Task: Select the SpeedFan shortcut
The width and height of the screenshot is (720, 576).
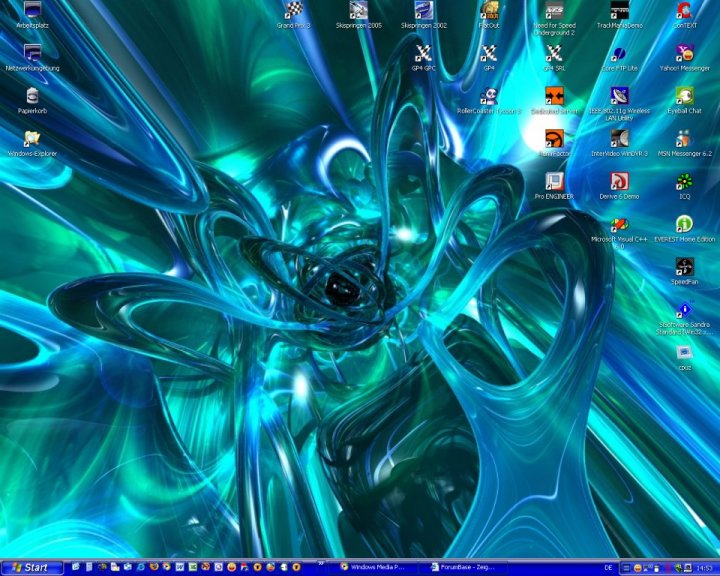Action: pyautogui.click(x=685, y=271)
